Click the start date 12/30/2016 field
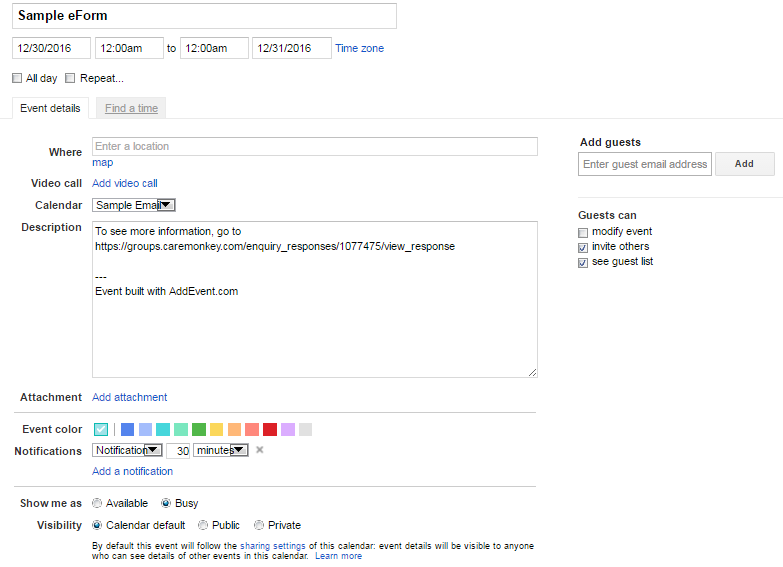The height and width of the screenshot is (567, 783). [51, 48]
